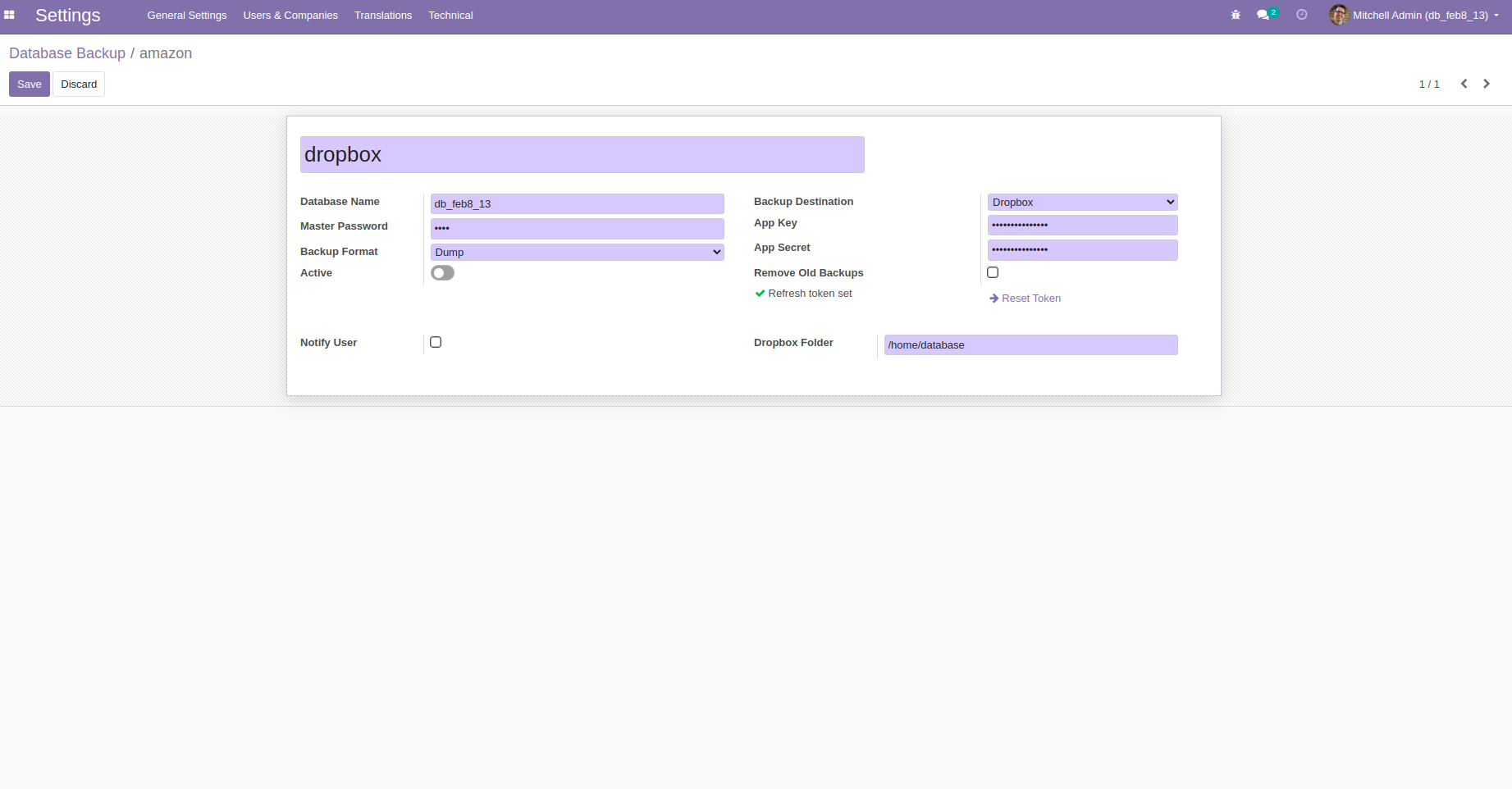Go back to Database Backup breadcrumb

(67, 53)
